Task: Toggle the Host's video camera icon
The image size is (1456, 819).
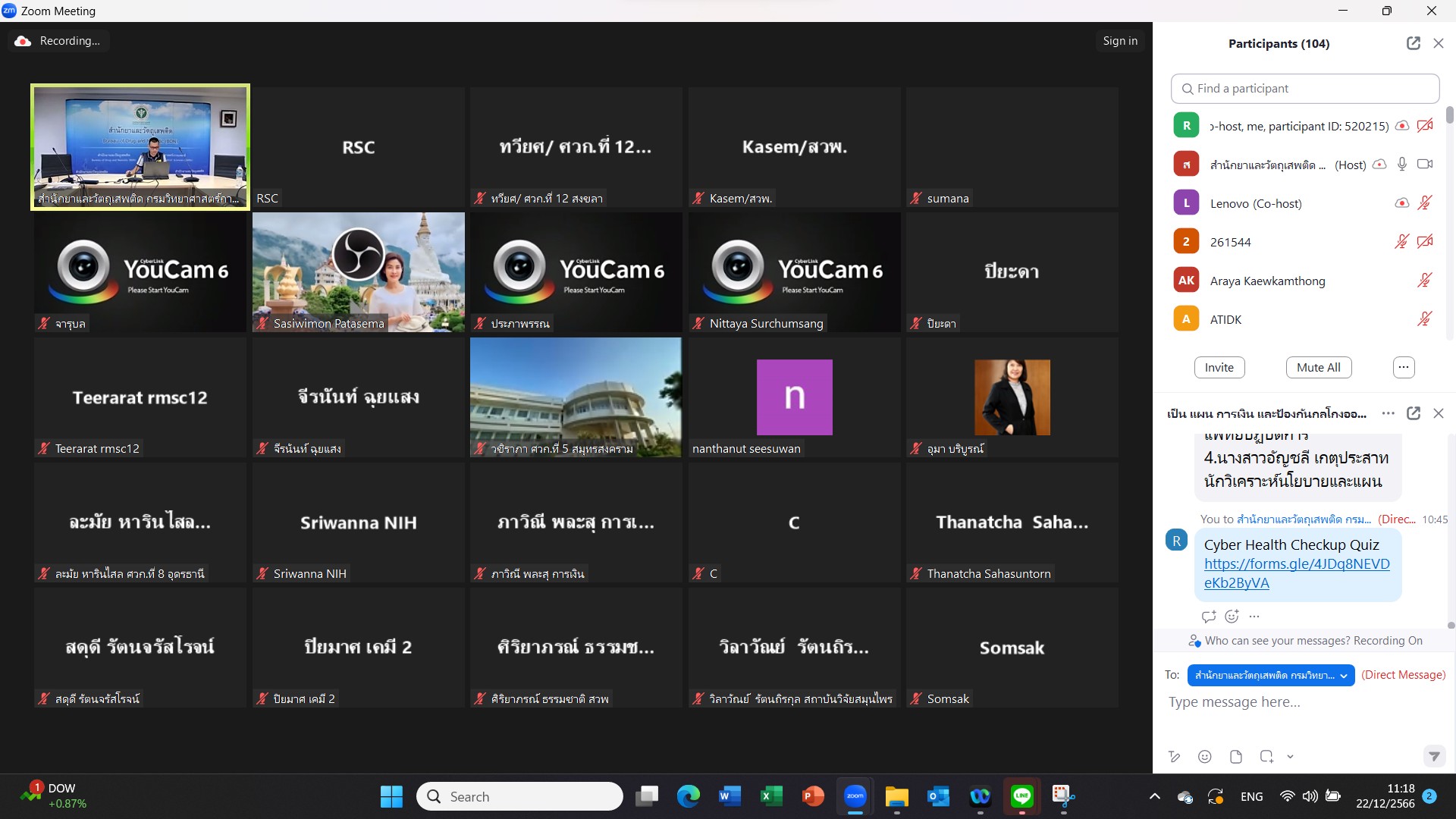Action: point(1425,164)
